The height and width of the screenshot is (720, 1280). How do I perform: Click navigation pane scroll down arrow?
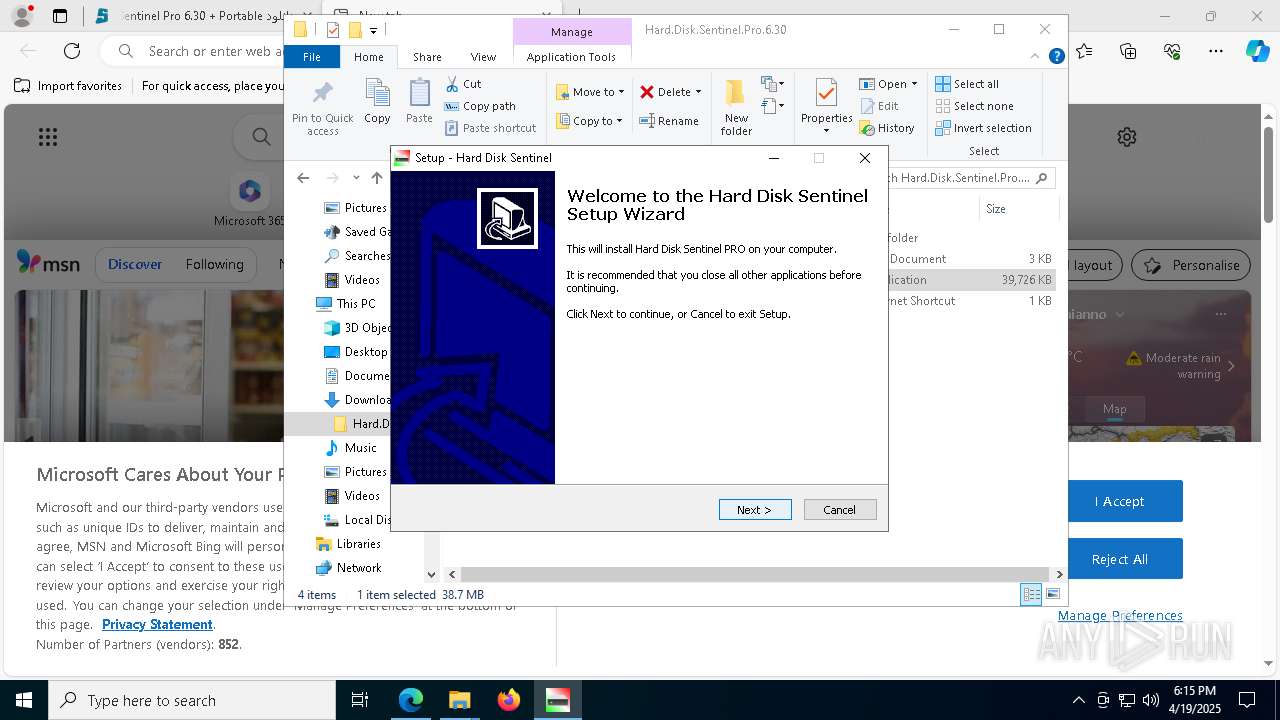click(x=432, y=574)
